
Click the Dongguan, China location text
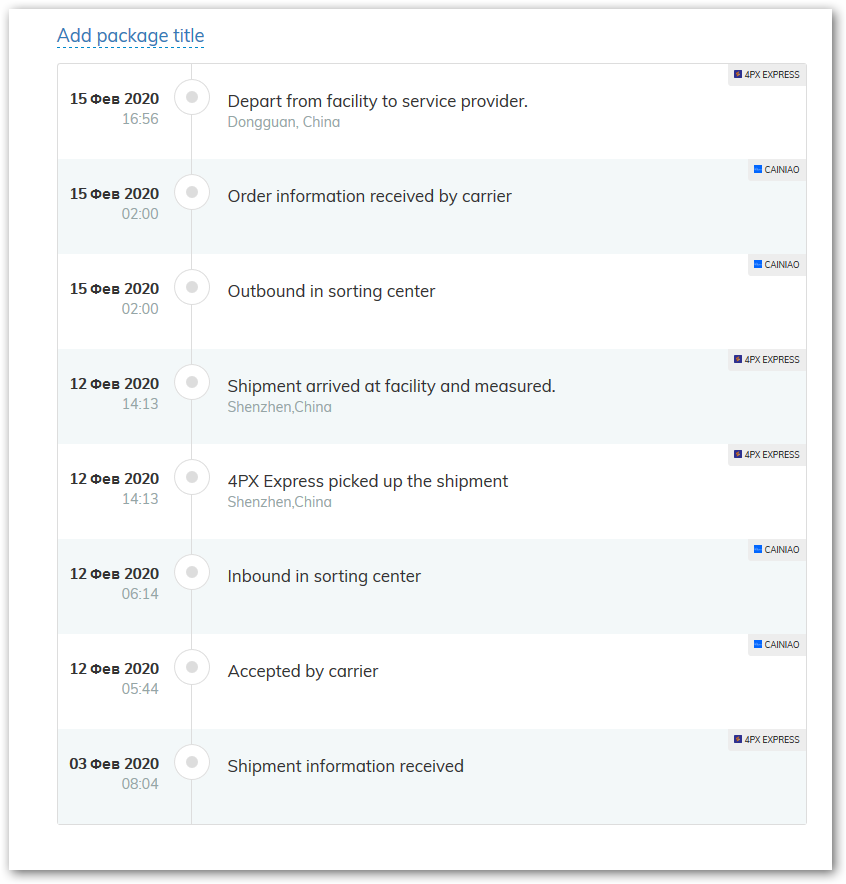tap(284, 122)
